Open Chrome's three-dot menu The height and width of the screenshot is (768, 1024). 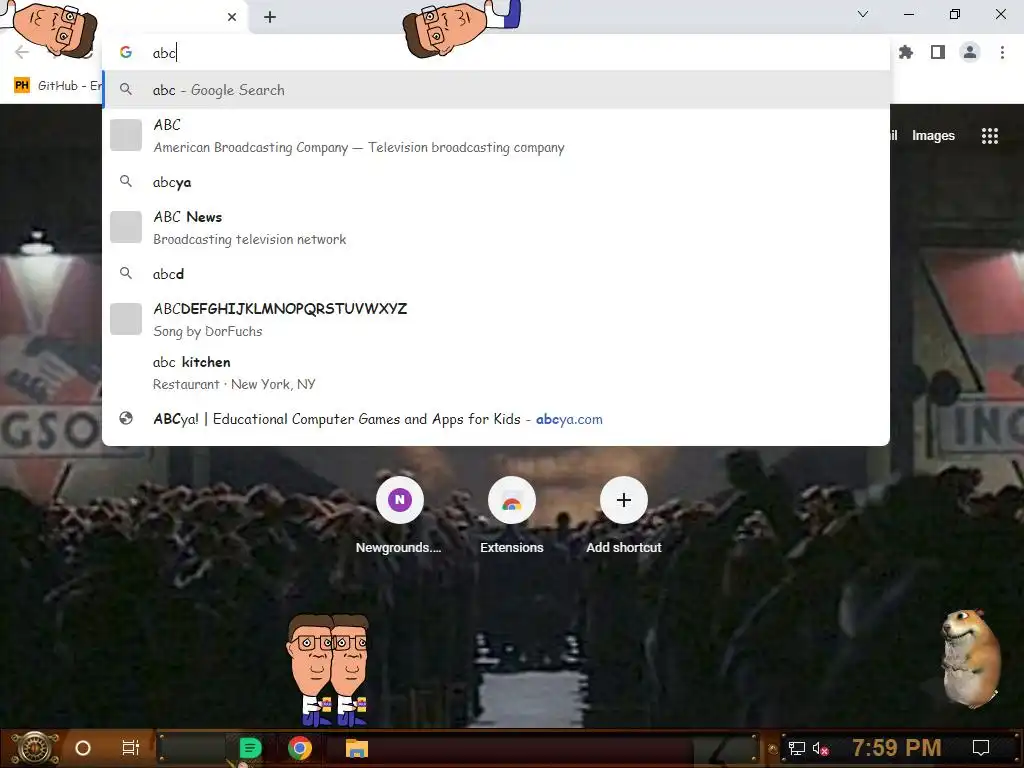click(1002, 52)
